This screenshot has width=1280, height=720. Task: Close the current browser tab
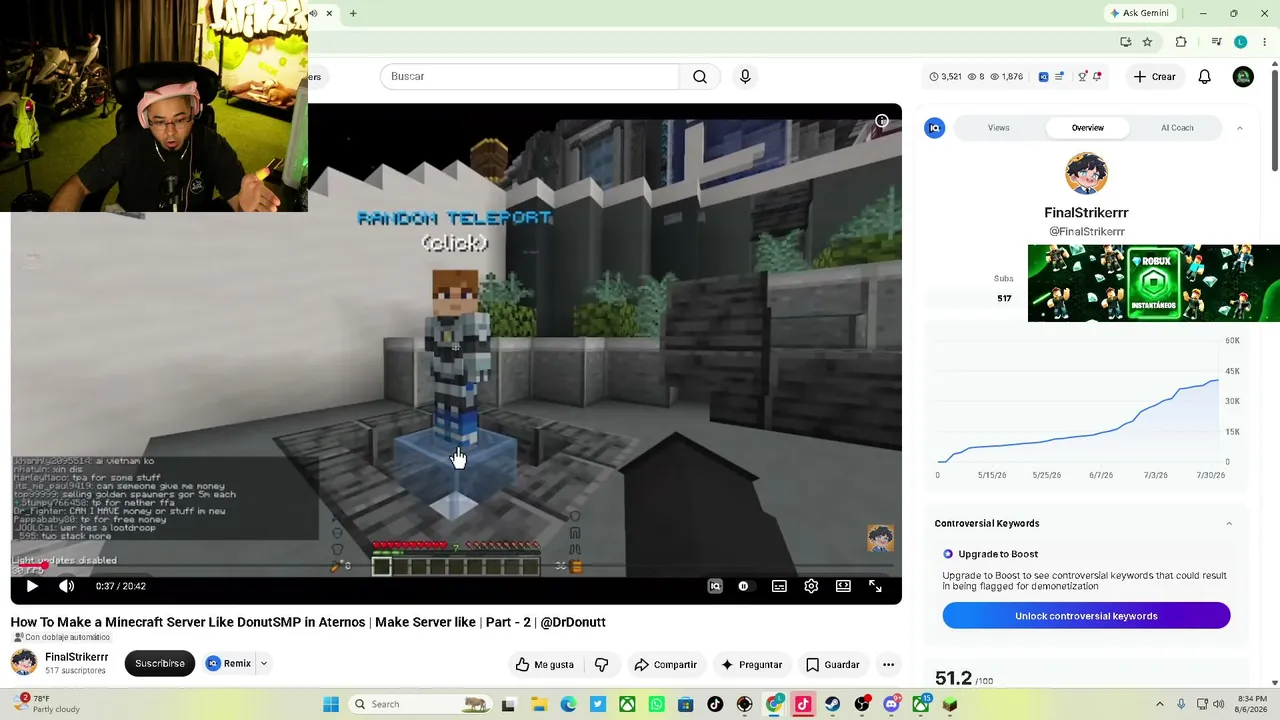pyautogui.click(x=329, y=13)
